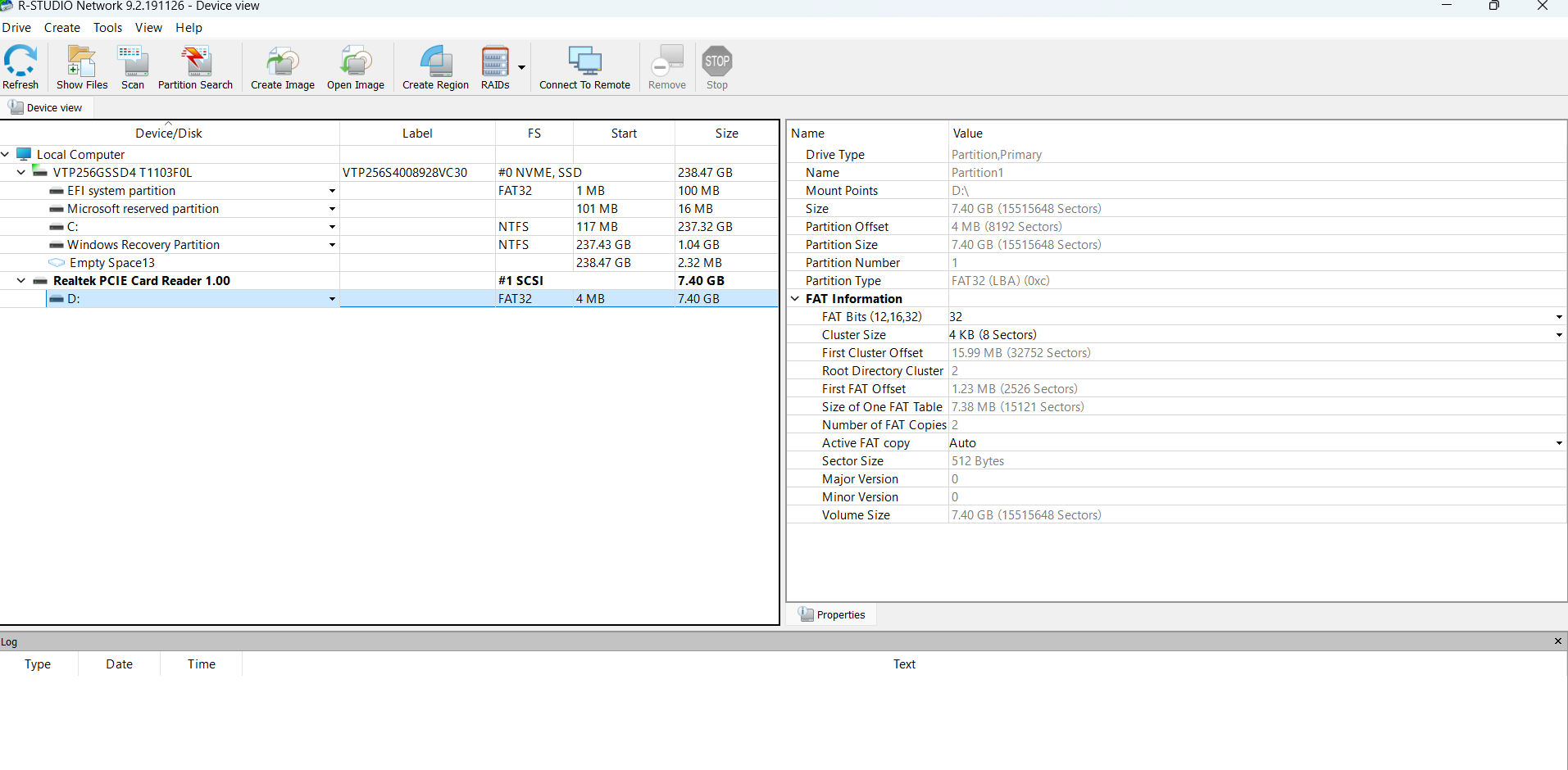
Task: Click the Realtek PCIE Card Reader icon
Action: tap(40, 281)
